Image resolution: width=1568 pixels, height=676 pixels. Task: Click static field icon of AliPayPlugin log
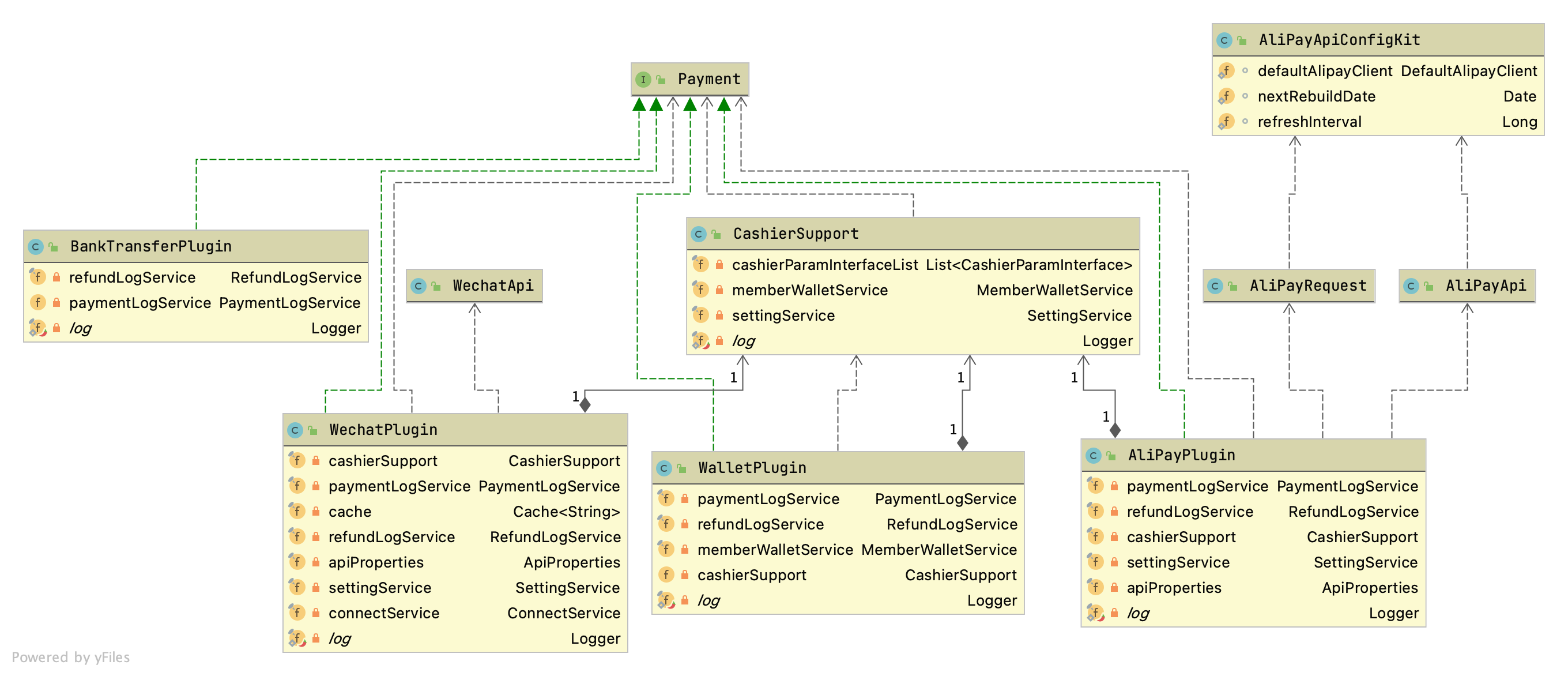click(1096, 613)
